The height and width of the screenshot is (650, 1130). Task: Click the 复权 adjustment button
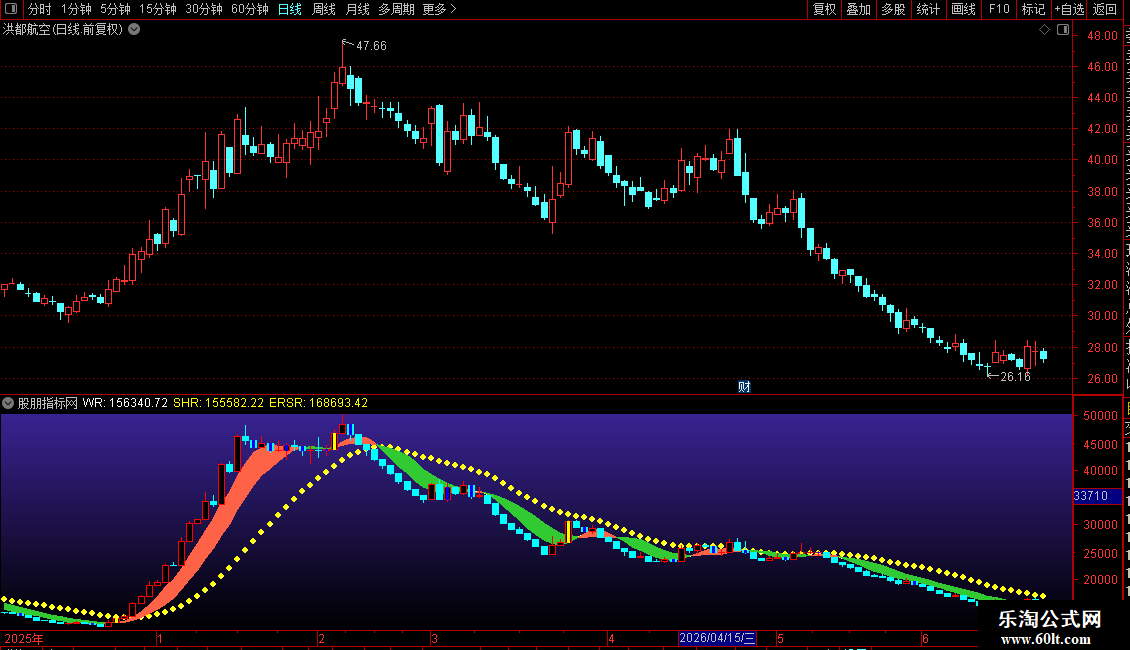(x=824, y=9)
